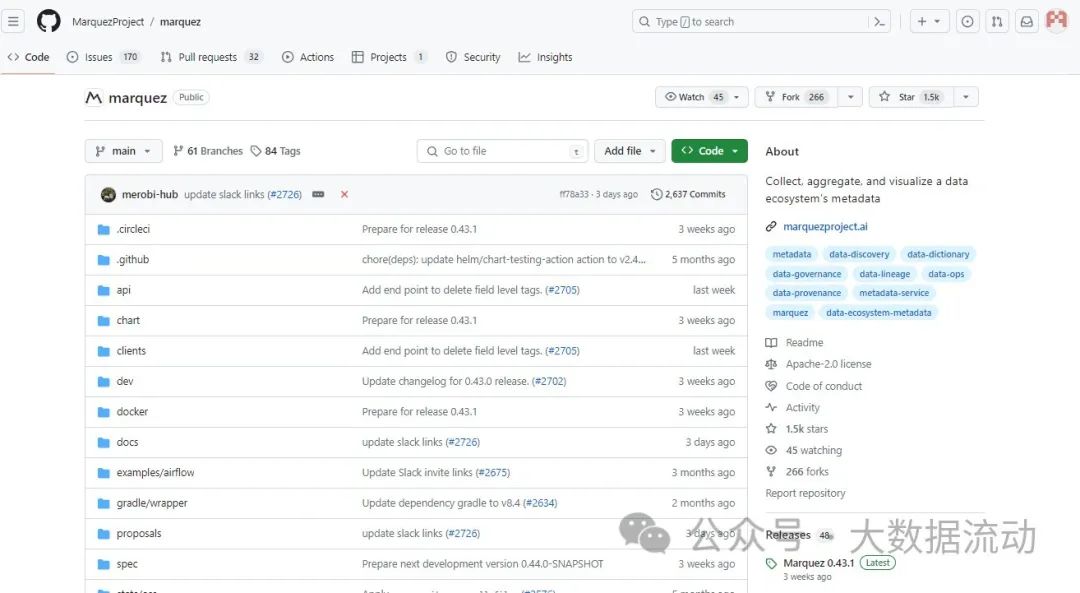The height and width of the screenshot is (593, 1080).
Task: Open the green Code dropdown
Action: [x=709, y=151]
